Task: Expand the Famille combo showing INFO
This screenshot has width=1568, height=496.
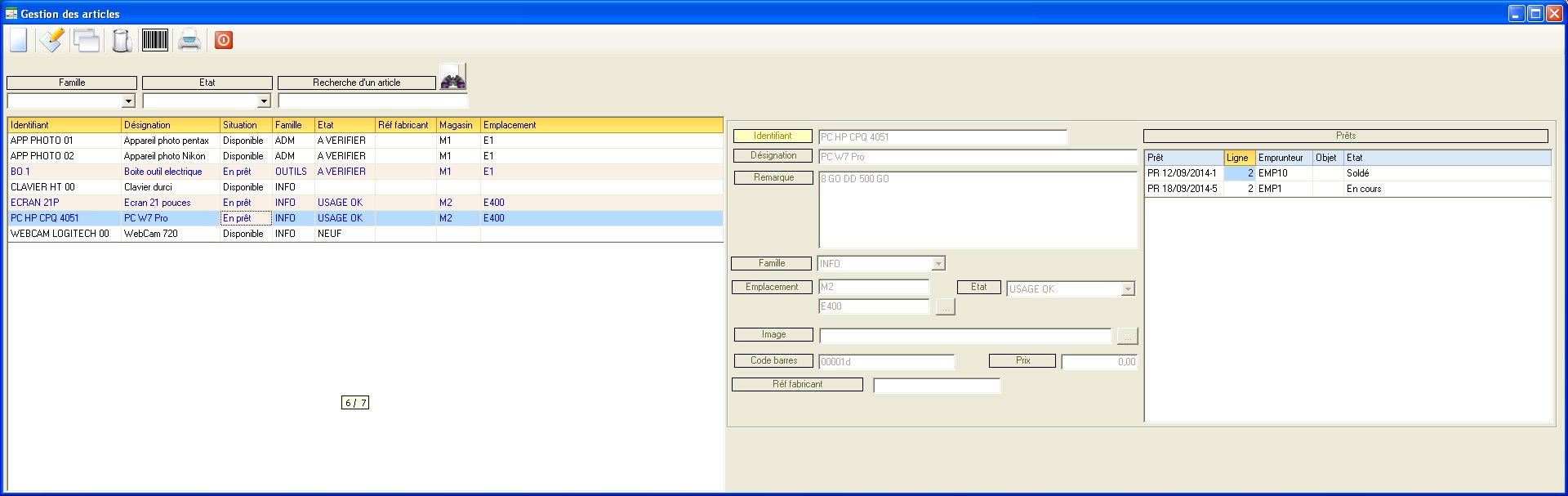Action: pos(938,264)
